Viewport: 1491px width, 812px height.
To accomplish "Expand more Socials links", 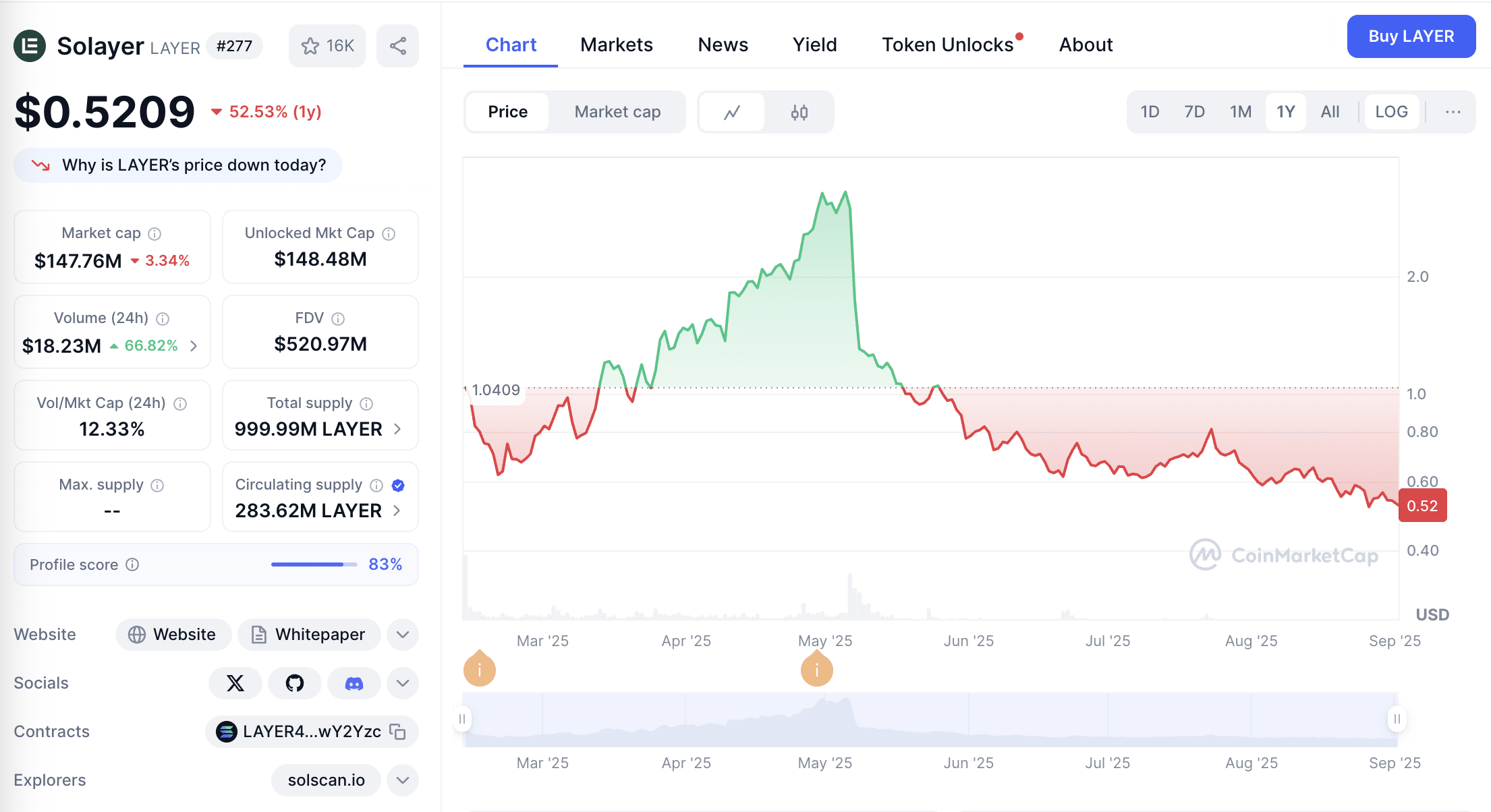I will (x=403, y=683).
